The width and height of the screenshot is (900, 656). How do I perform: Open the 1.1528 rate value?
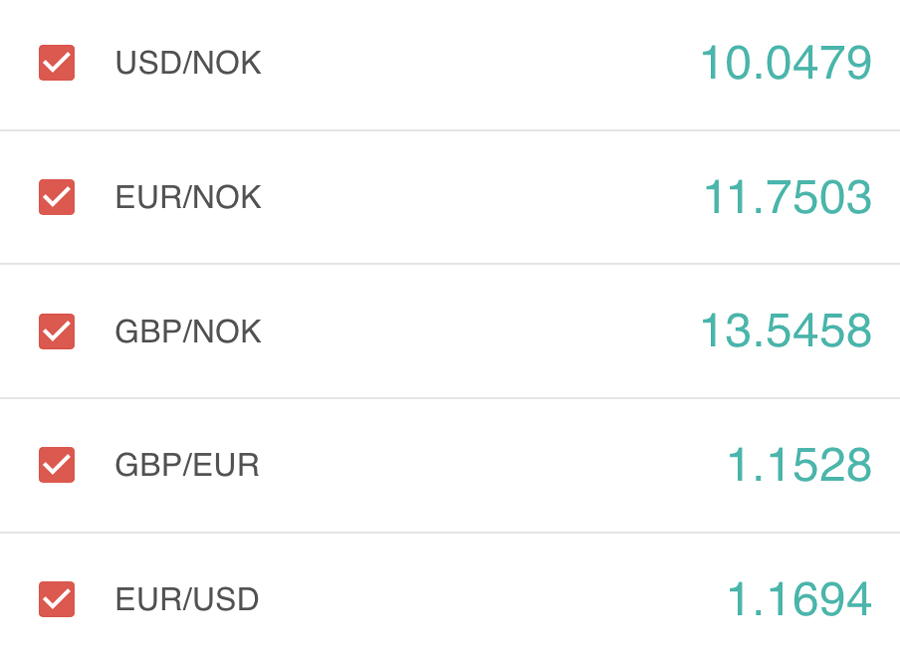798,465
